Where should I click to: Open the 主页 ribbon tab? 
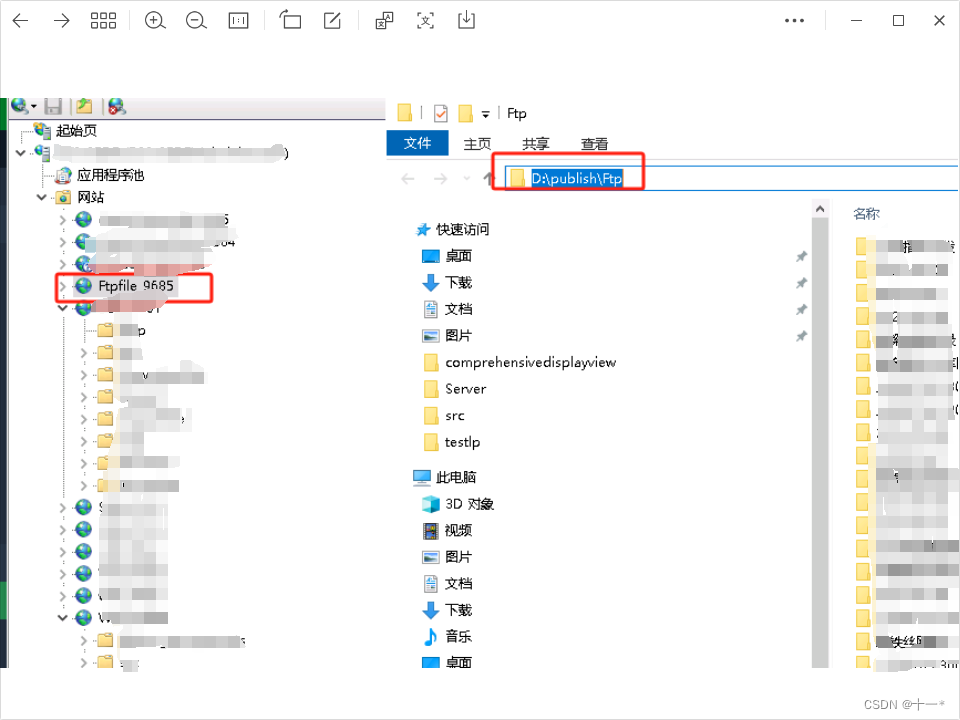point(477,143)
